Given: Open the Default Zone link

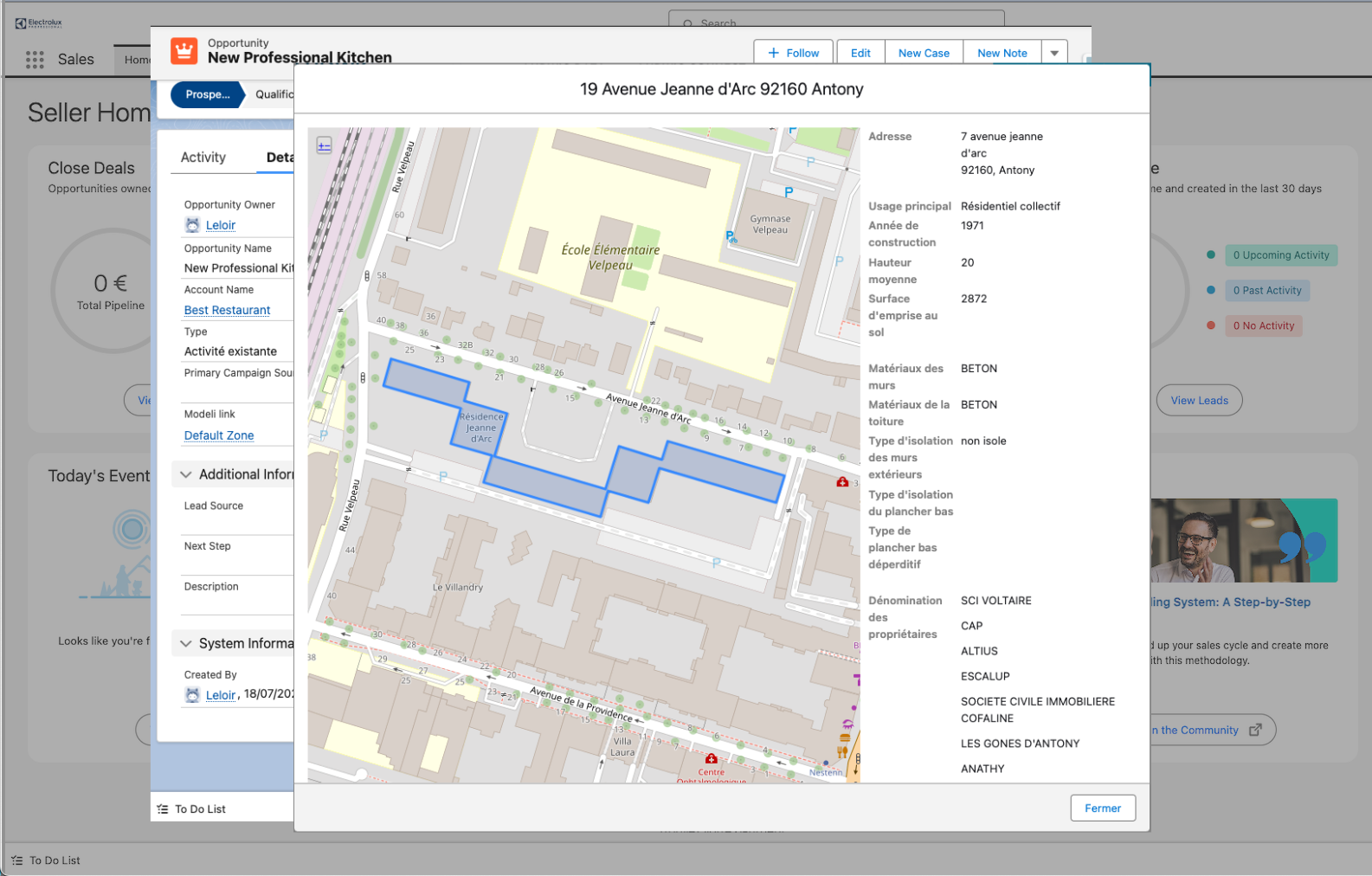Looking at the screenshot, I should click(219, 435).
